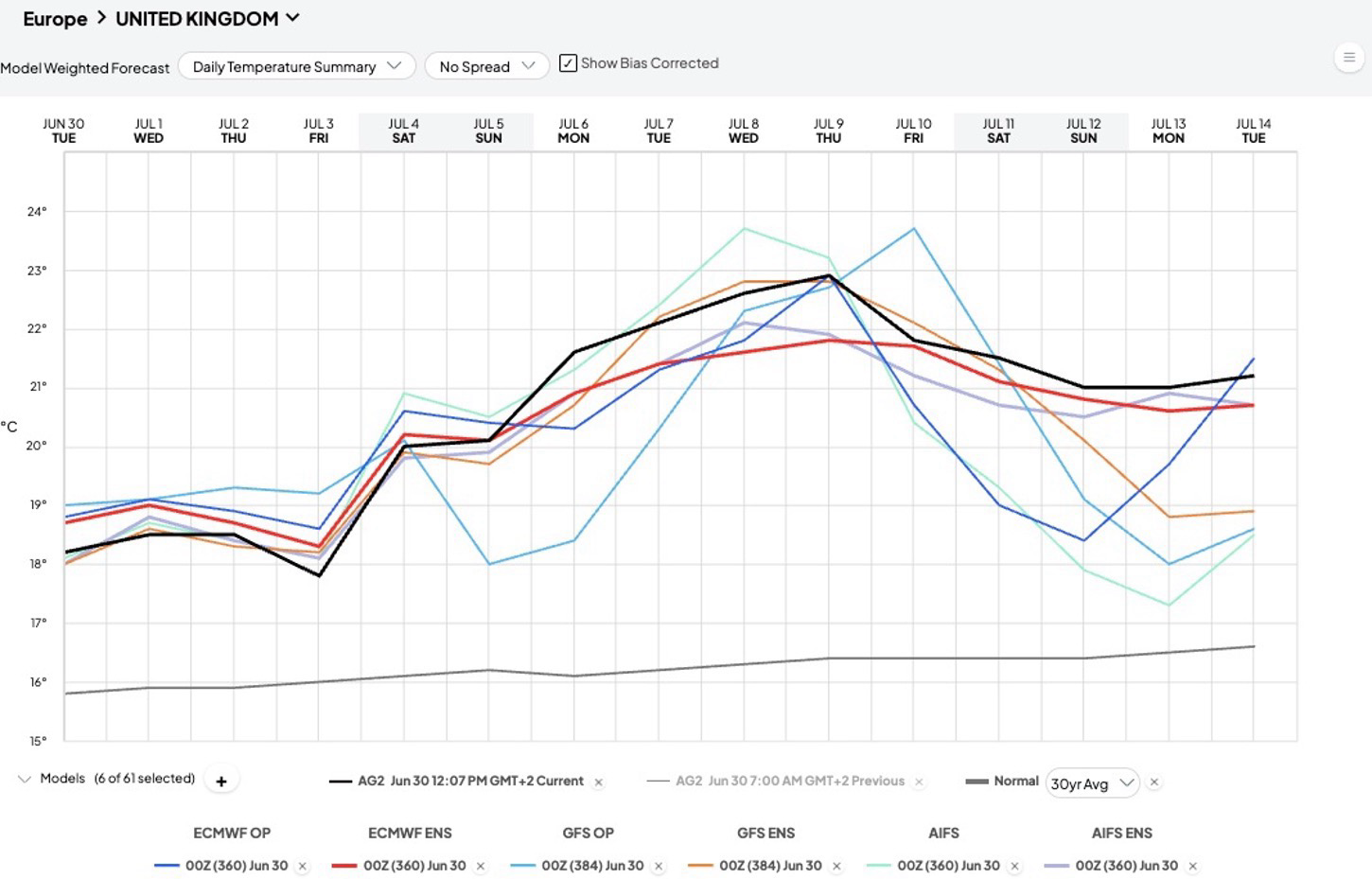Remove the GFS OP model with its x
The width and height of the screenshot is (1372, 879).
coord(659,867)
